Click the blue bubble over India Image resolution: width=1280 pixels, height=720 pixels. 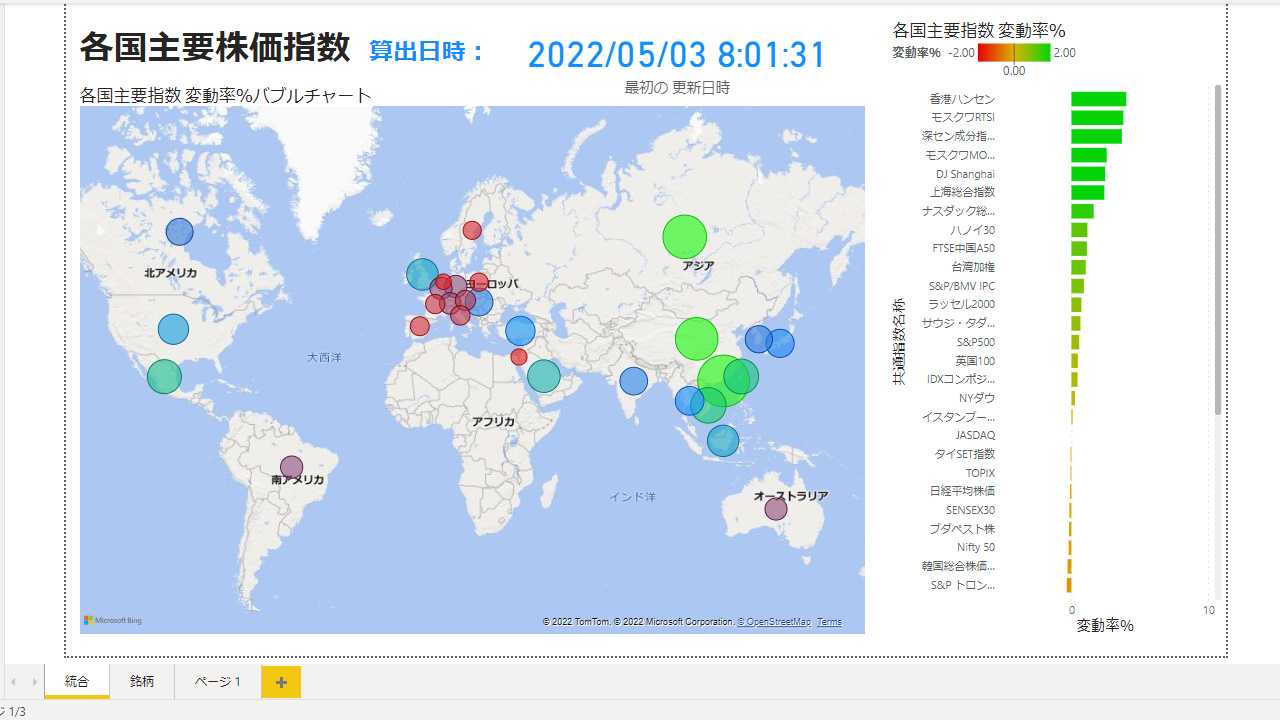tap(633, 381)
